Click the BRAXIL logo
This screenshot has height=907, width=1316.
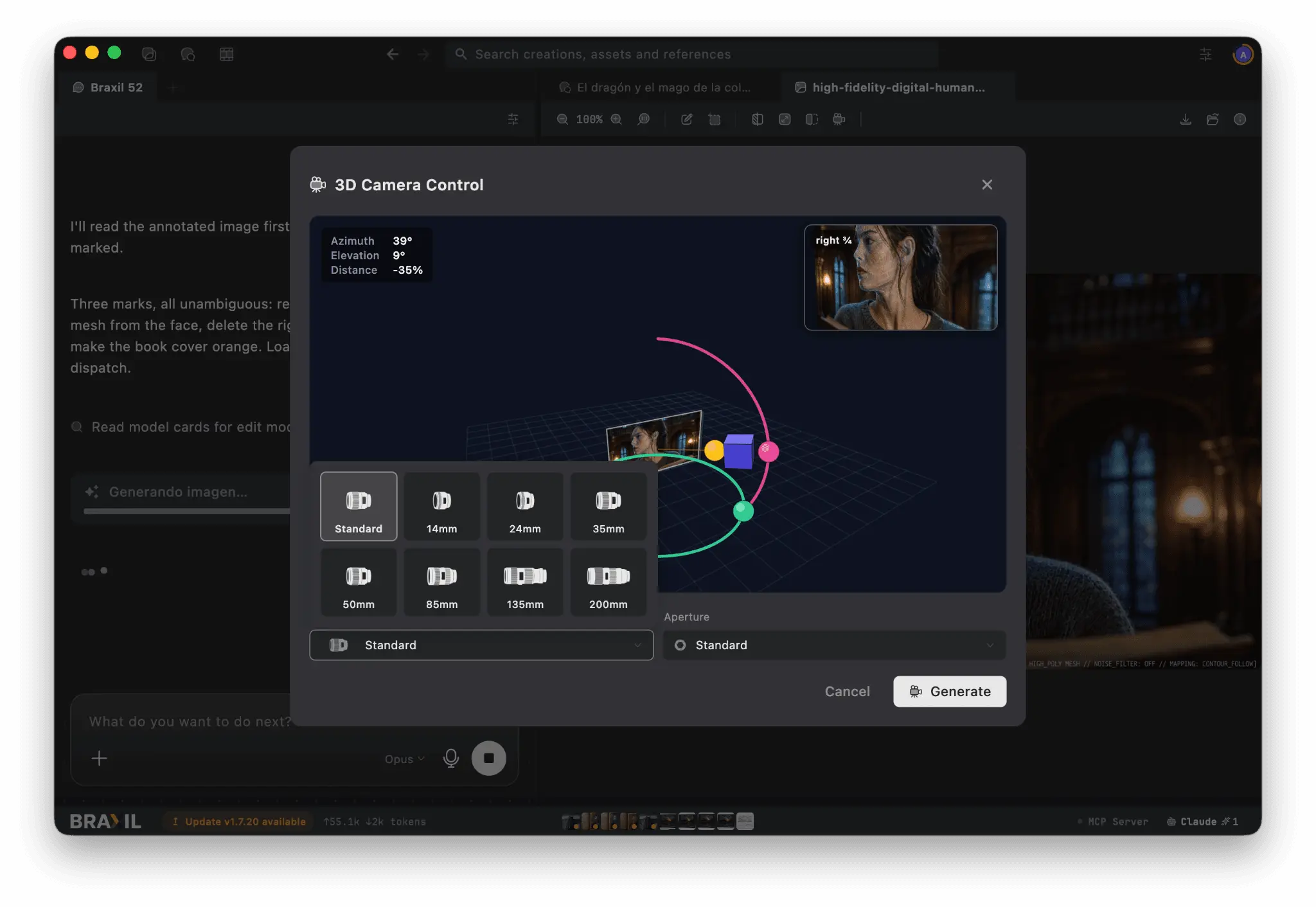(105, 821)
